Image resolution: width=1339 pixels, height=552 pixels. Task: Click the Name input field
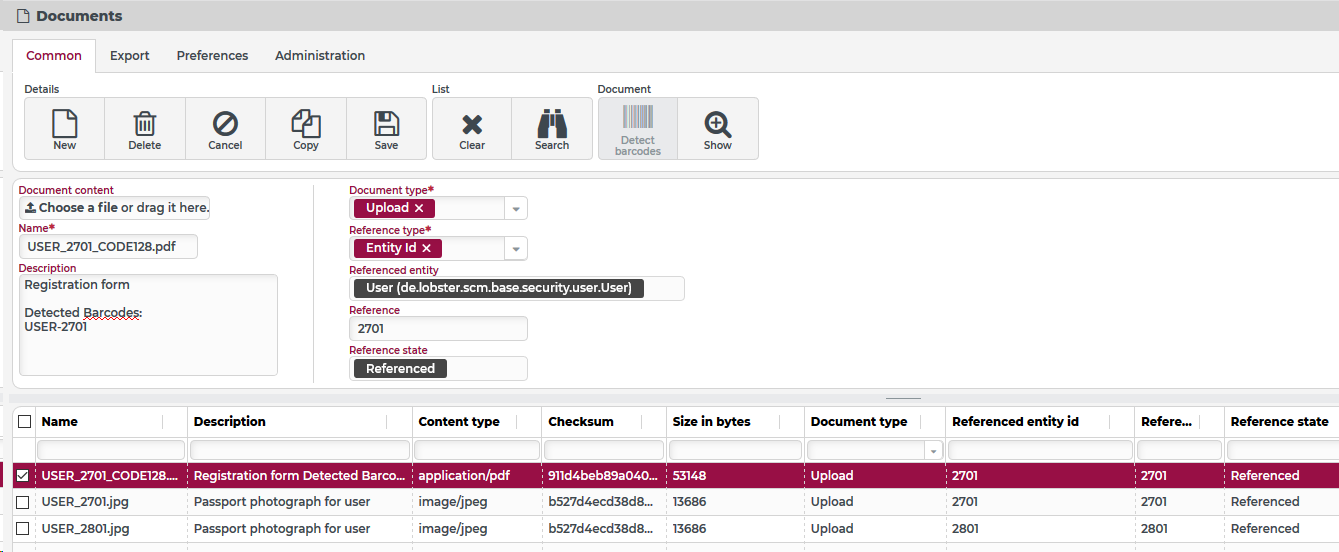[x=108, y=247]
